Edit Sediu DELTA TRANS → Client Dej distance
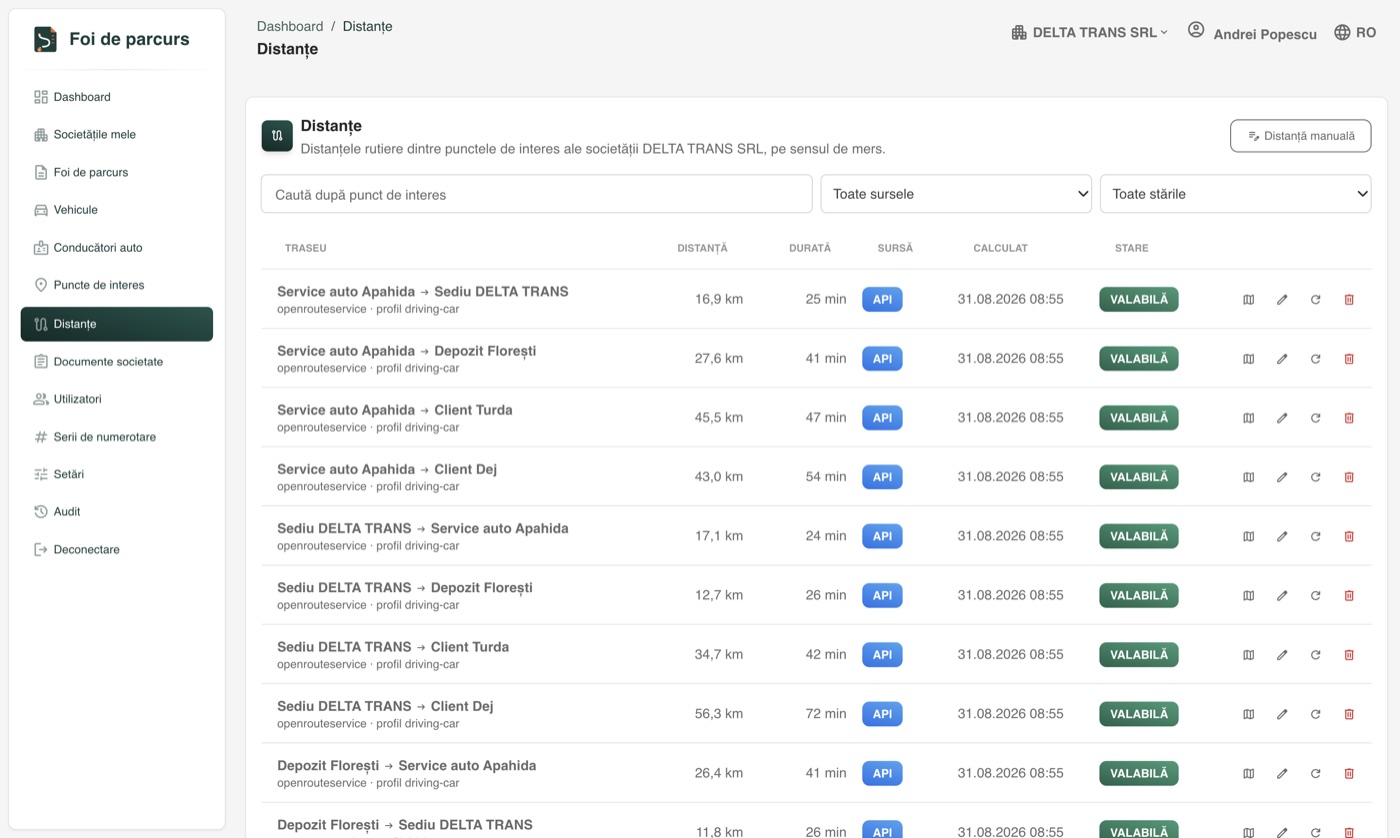The height and width of the screenshot is (838, 1400). 1282,714
